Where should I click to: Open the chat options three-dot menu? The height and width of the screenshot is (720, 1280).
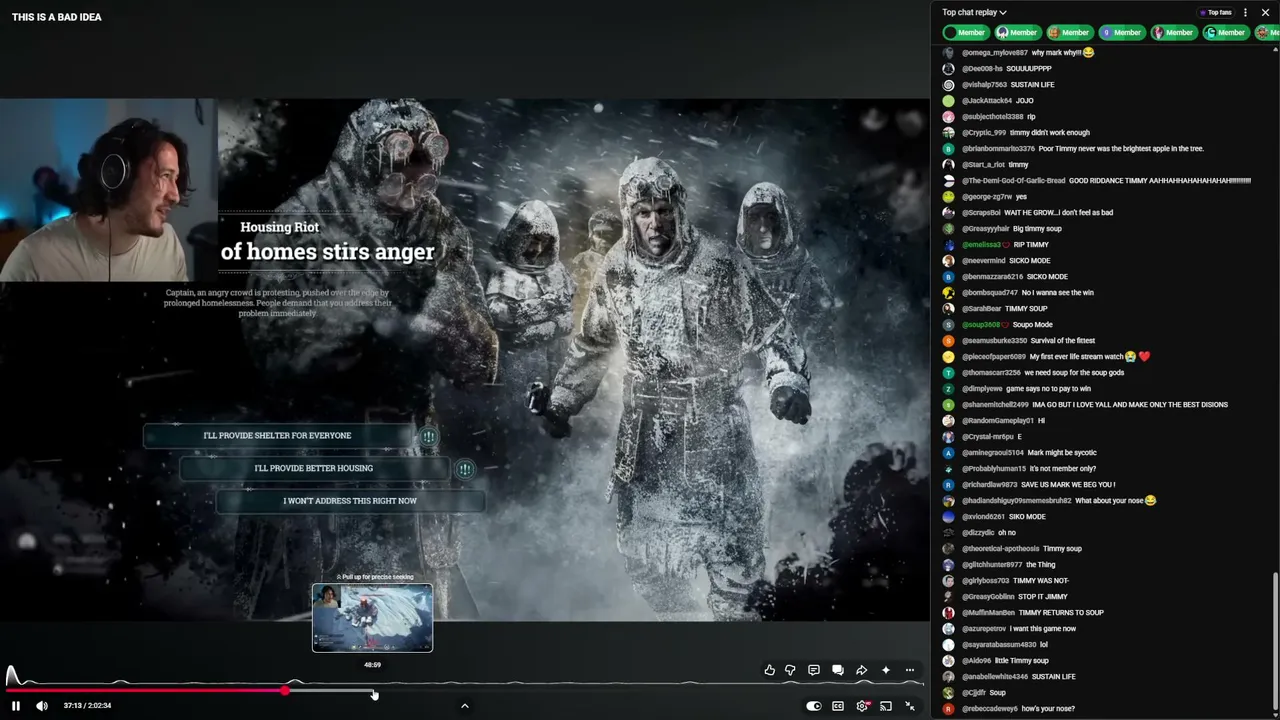click(x=1245, y=12)
